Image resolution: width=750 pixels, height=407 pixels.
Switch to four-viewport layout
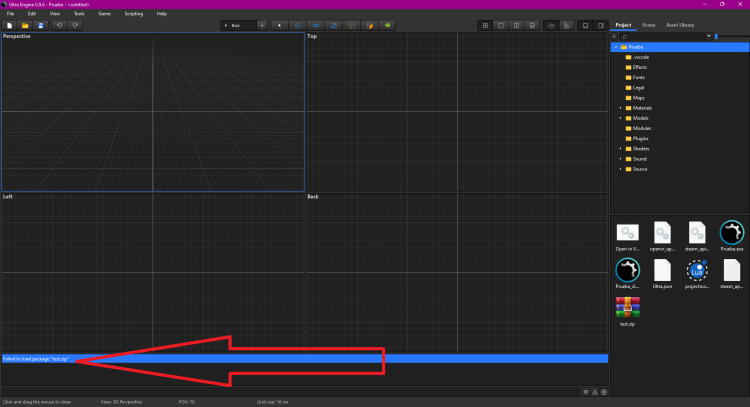[x=485, y=24]
